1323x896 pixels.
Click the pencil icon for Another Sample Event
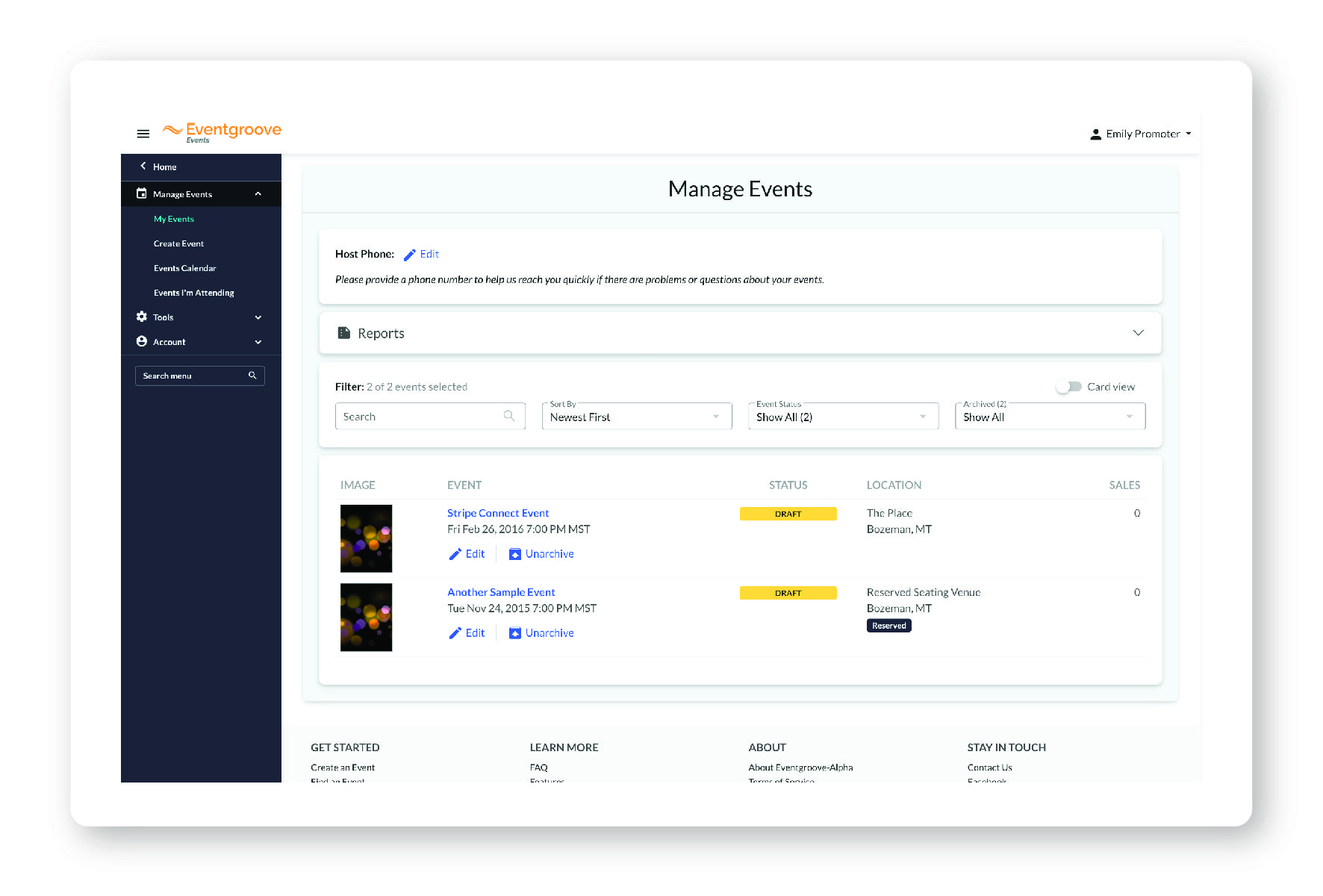point(455,633)
